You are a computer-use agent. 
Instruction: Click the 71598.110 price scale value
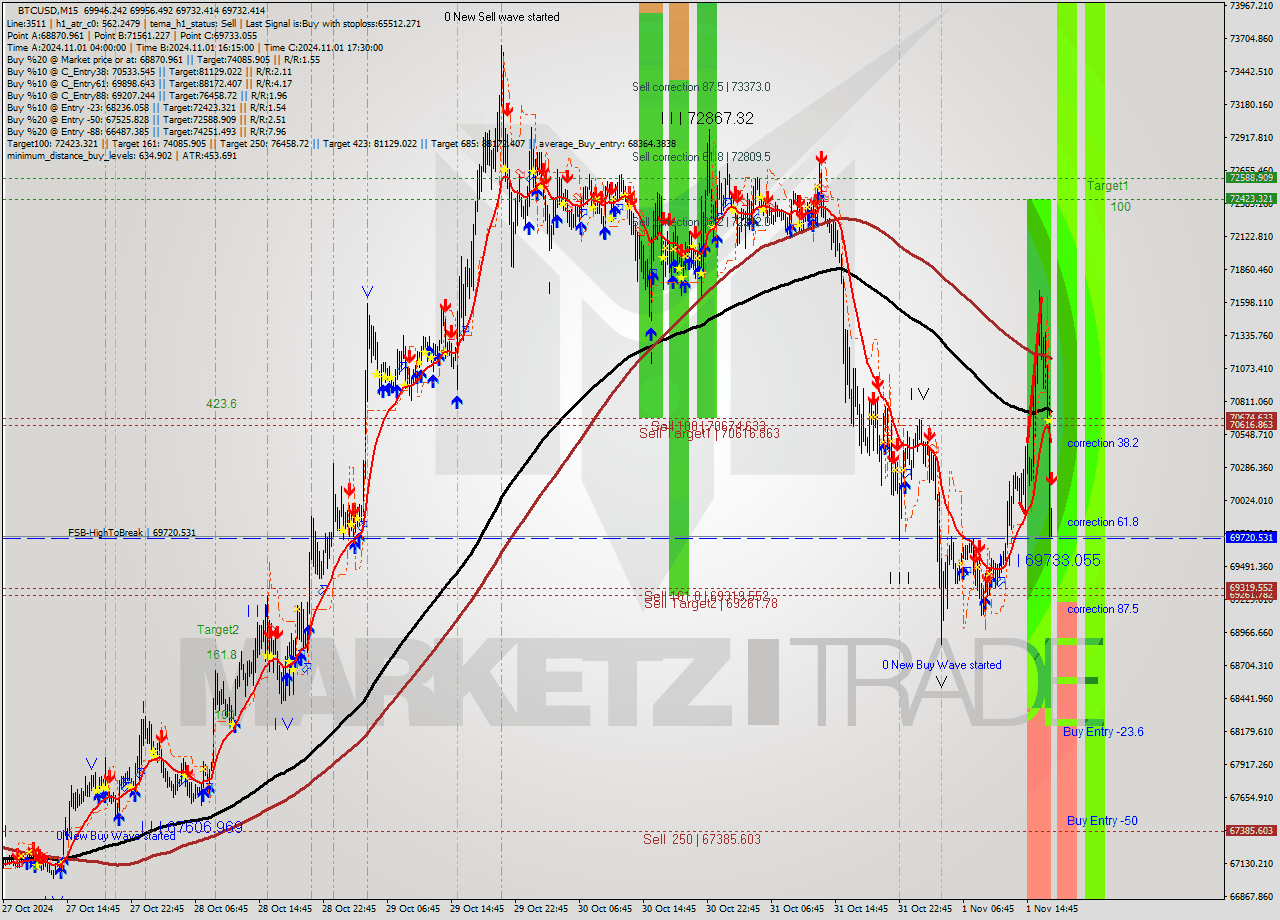pyautogui.click(x=1251, y=302)
